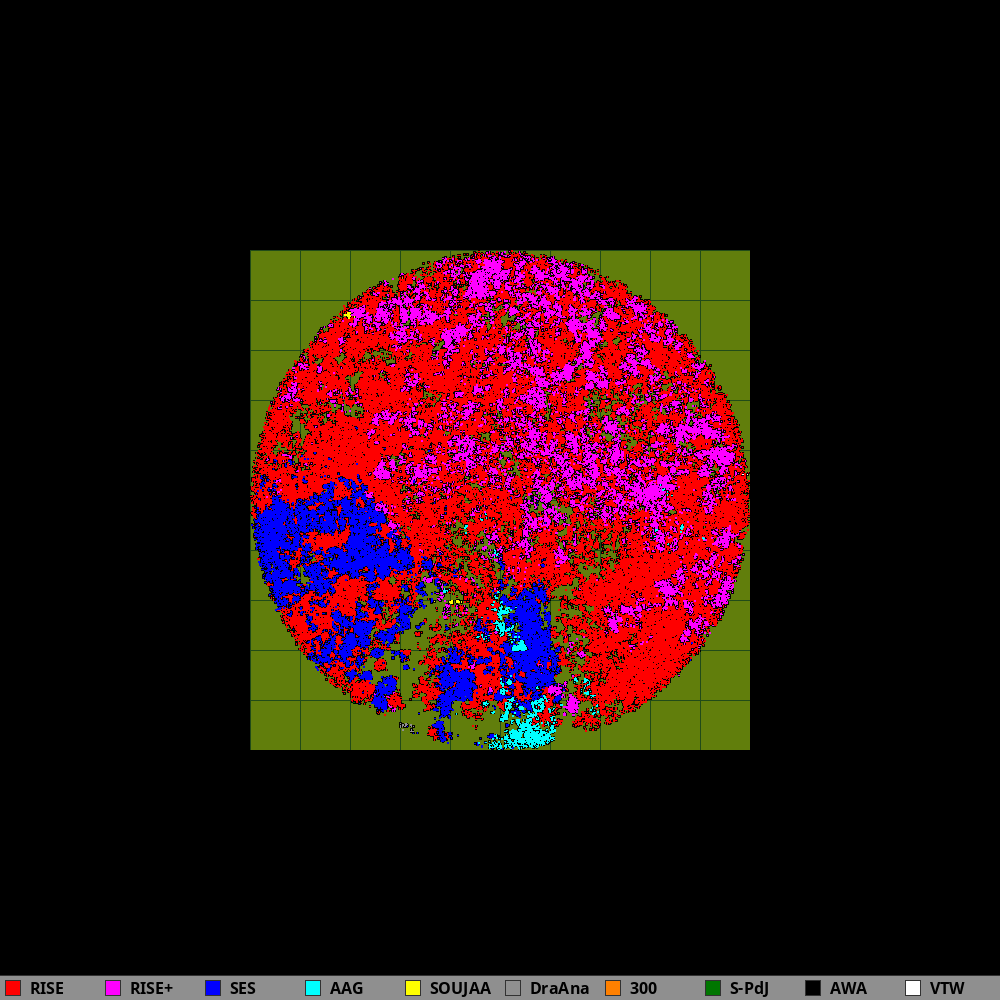
Task: Click the cyan AAG legend swatch
Action: [313, 988]
